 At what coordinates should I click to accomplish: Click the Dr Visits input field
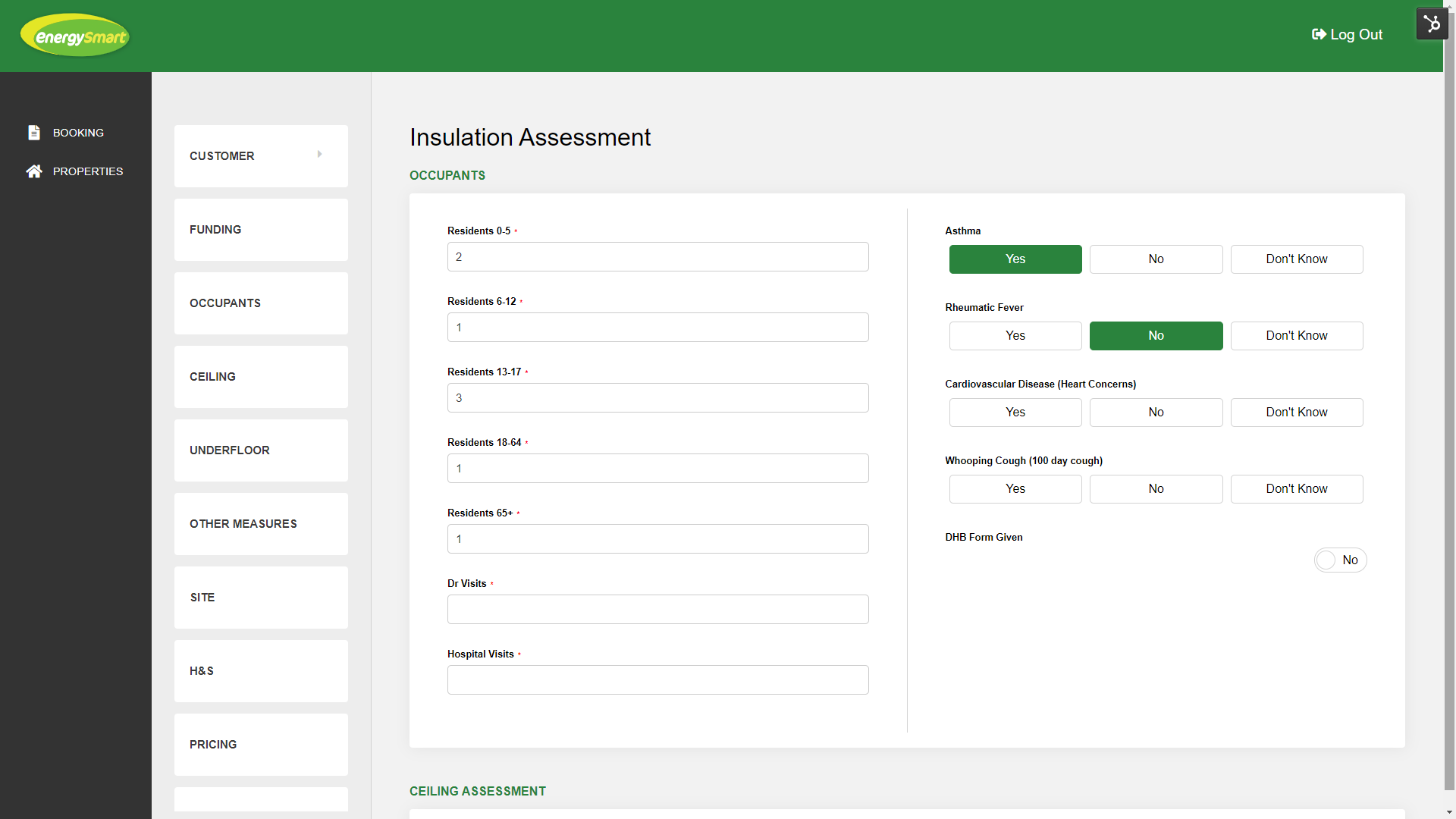[657, 610]
